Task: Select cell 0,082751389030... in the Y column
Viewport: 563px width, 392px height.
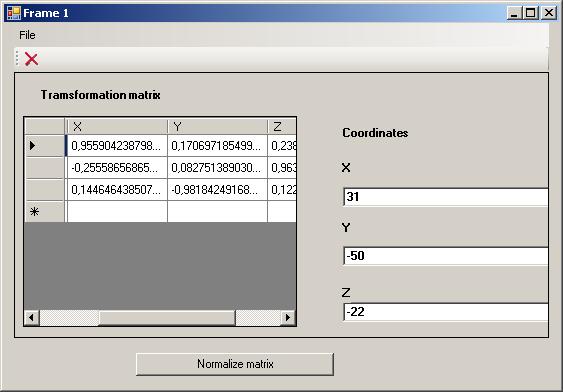Action: (x=217, y=168)
